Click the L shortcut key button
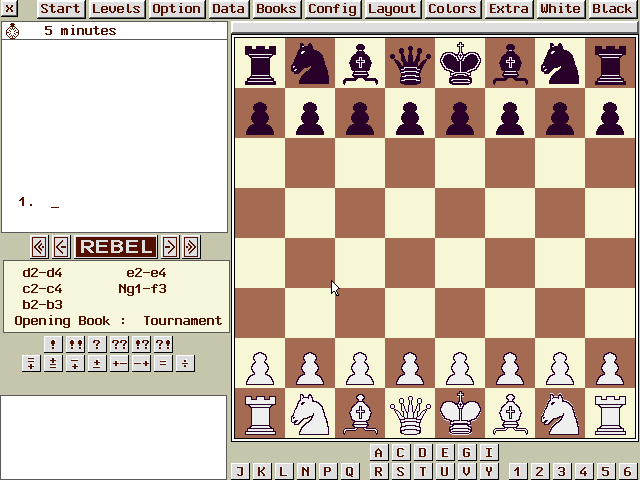 pos(284,472)
